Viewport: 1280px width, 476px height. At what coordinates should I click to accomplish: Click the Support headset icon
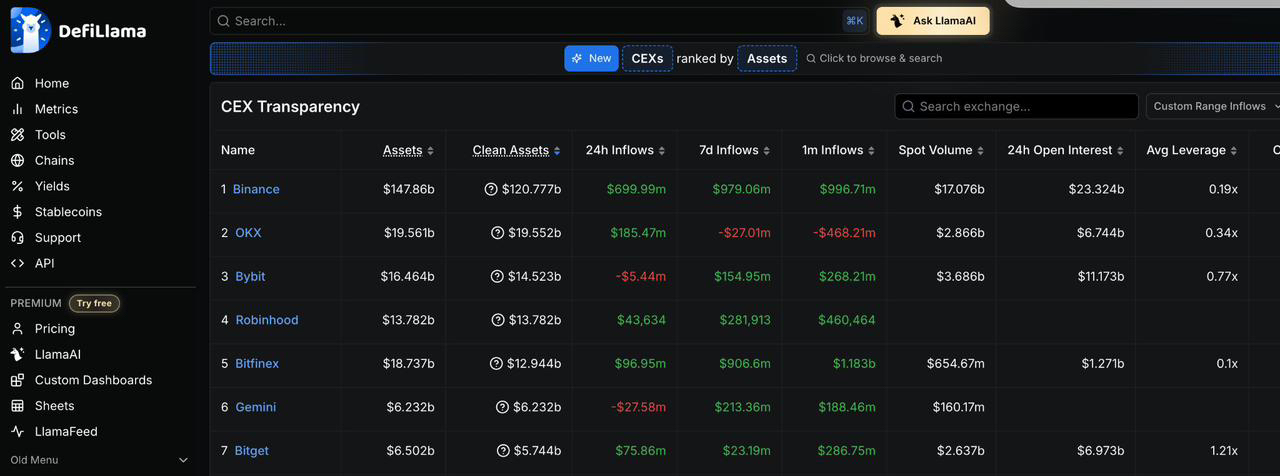click(x=17, y=238)
